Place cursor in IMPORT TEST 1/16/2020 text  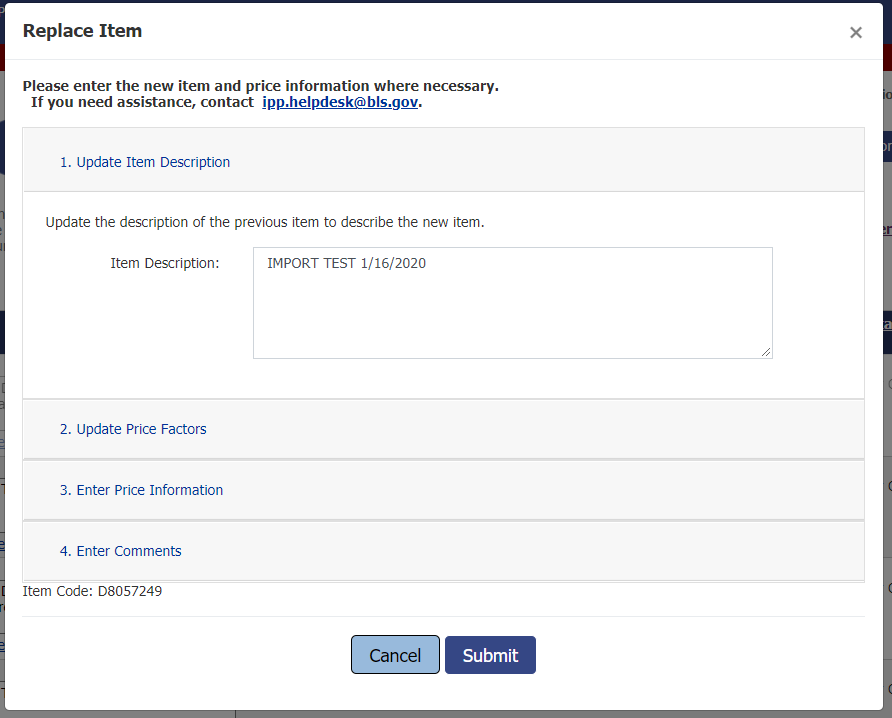coord(346,264)
